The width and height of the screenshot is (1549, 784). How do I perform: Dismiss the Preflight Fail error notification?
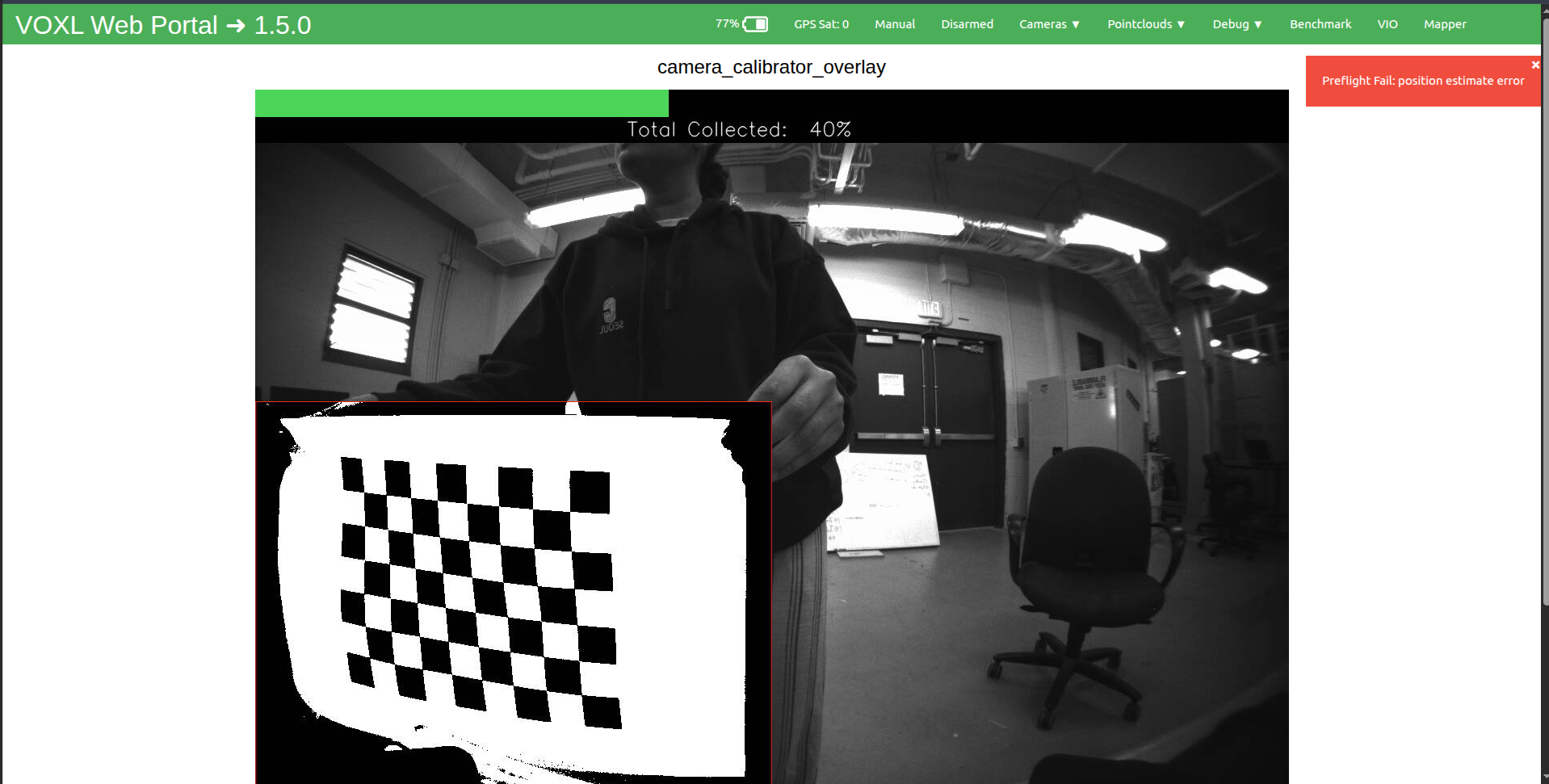pos(1535,65)
